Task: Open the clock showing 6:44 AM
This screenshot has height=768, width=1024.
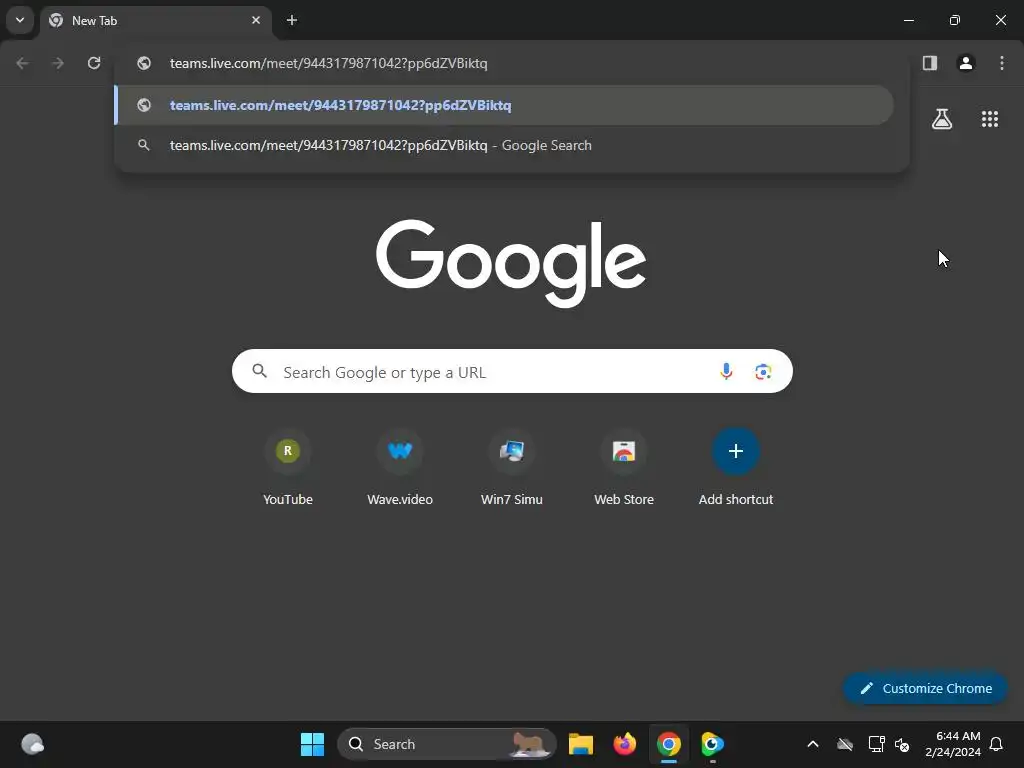Action: pos(953,744)
